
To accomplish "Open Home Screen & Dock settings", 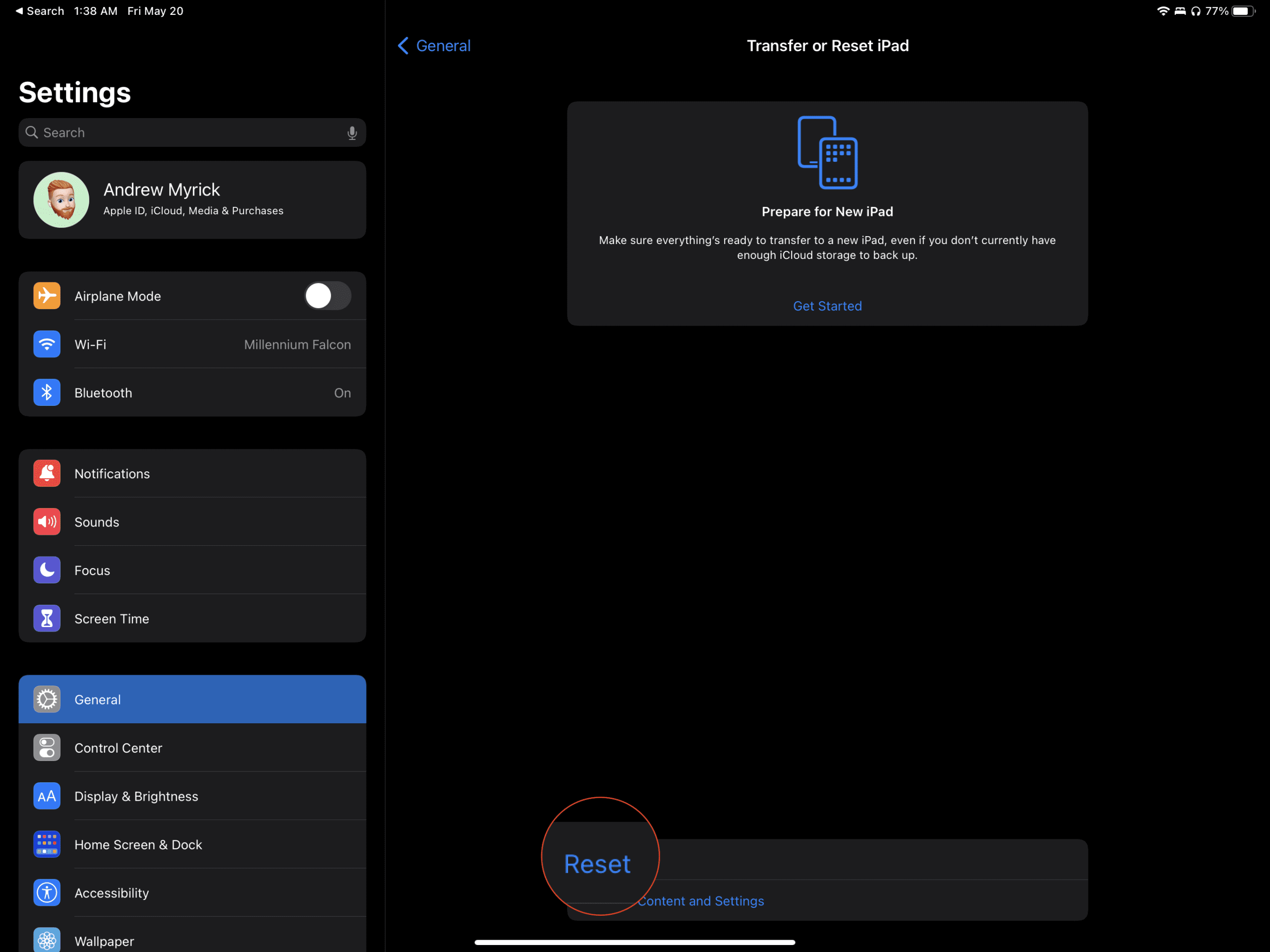I will [x=192, y=844].
